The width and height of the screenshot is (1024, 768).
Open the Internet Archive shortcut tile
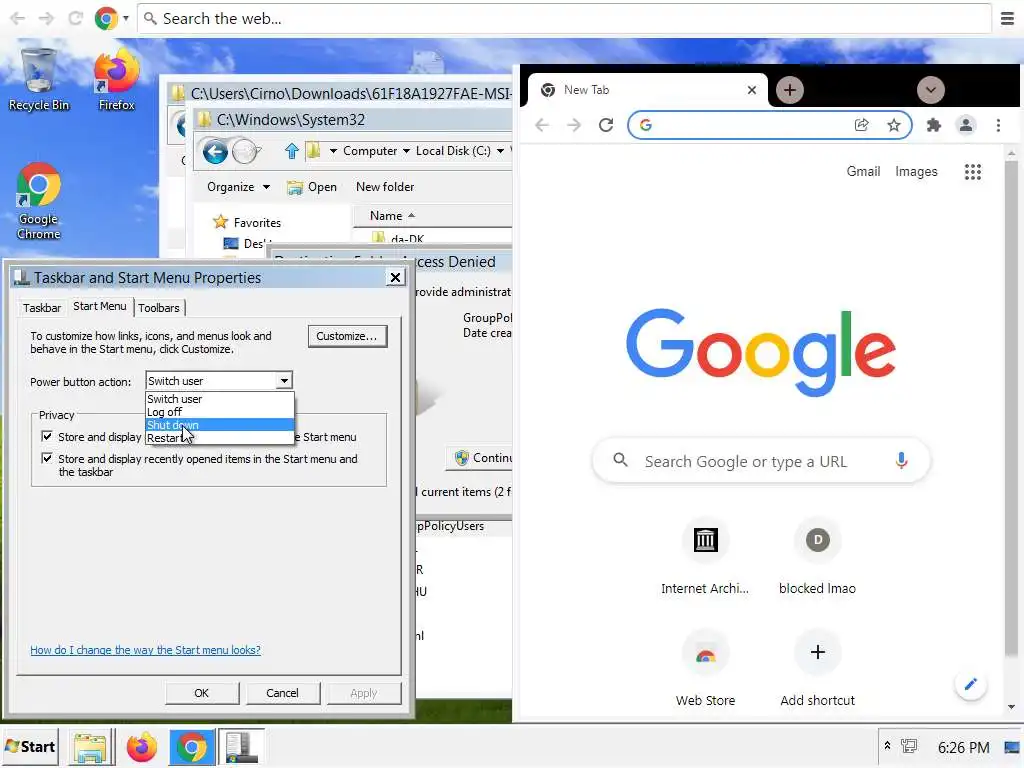(705, 557)
